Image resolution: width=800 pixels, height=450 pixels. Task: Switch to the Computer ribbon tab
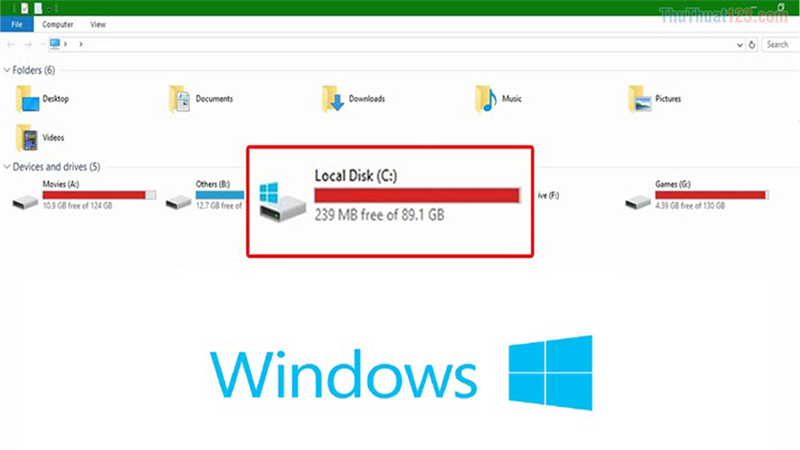pos(58,23)
